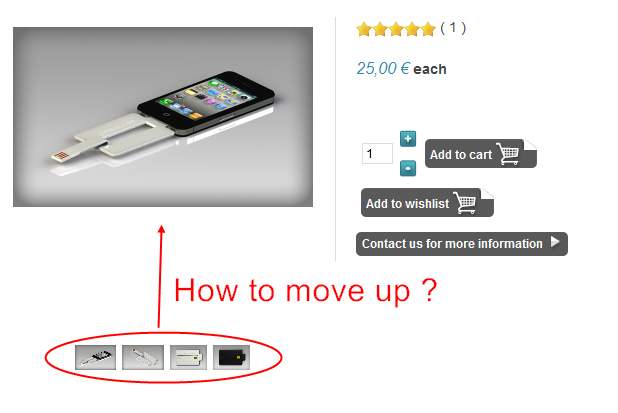Click the third rating star

coord(396,29)
